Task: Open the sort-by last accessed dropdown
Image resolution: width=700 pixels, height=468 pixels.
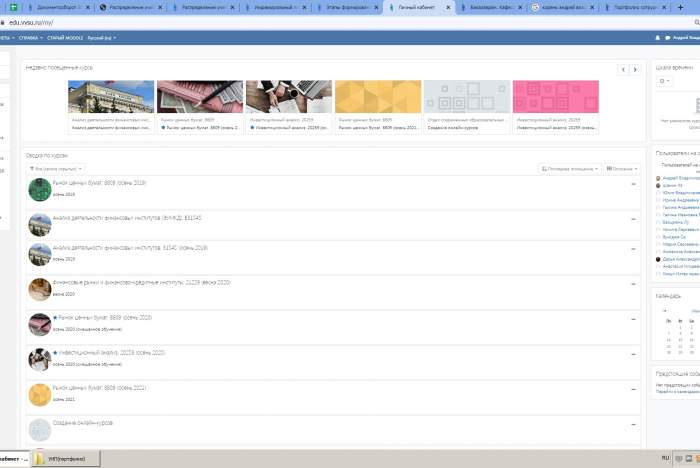Action: (568, 169)
